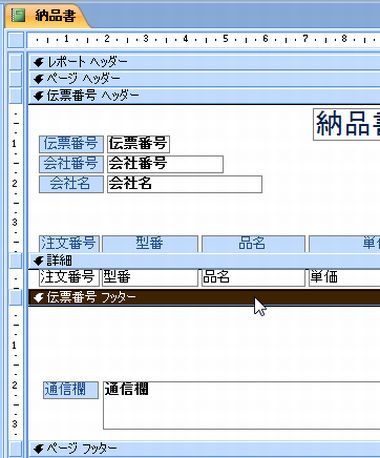Select the 会社名 text box

pyautogui.click(x=184, y=184)
